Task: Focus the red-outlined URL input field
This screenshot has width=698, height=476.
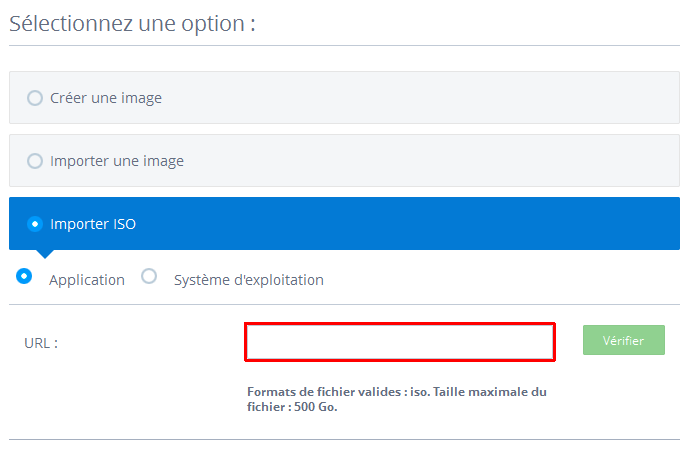Action: click(x=400, y=342)
